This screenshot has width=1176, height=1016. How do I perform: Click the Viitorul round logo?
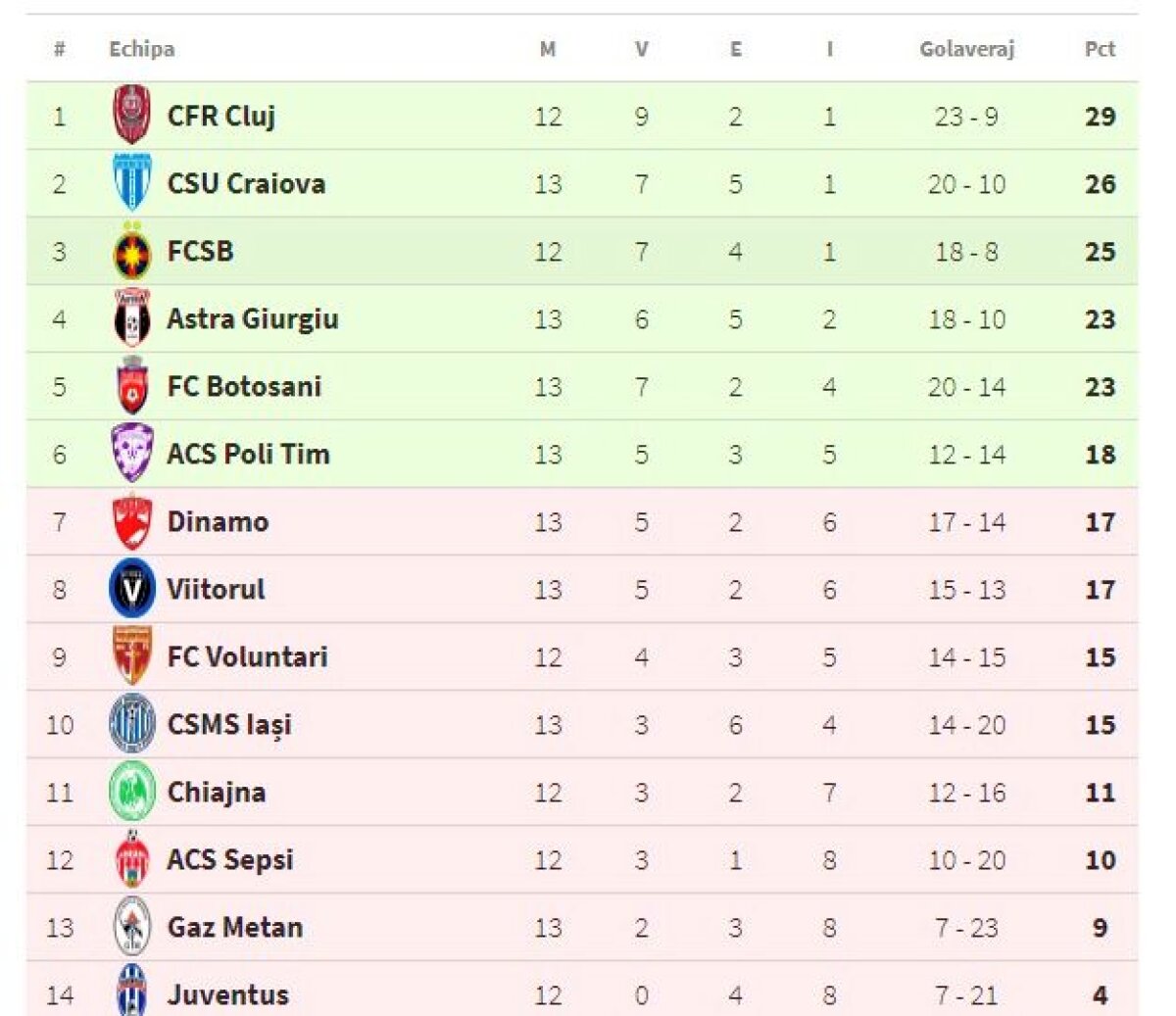click(x=131, y=589)
